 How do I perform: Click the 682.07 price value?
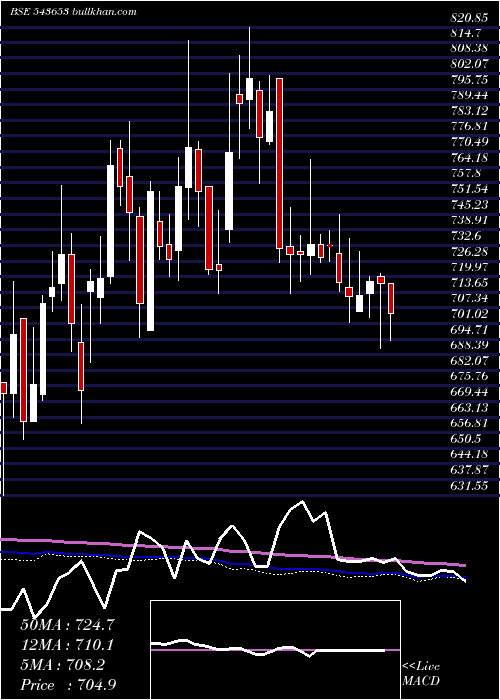pos(468,361)
